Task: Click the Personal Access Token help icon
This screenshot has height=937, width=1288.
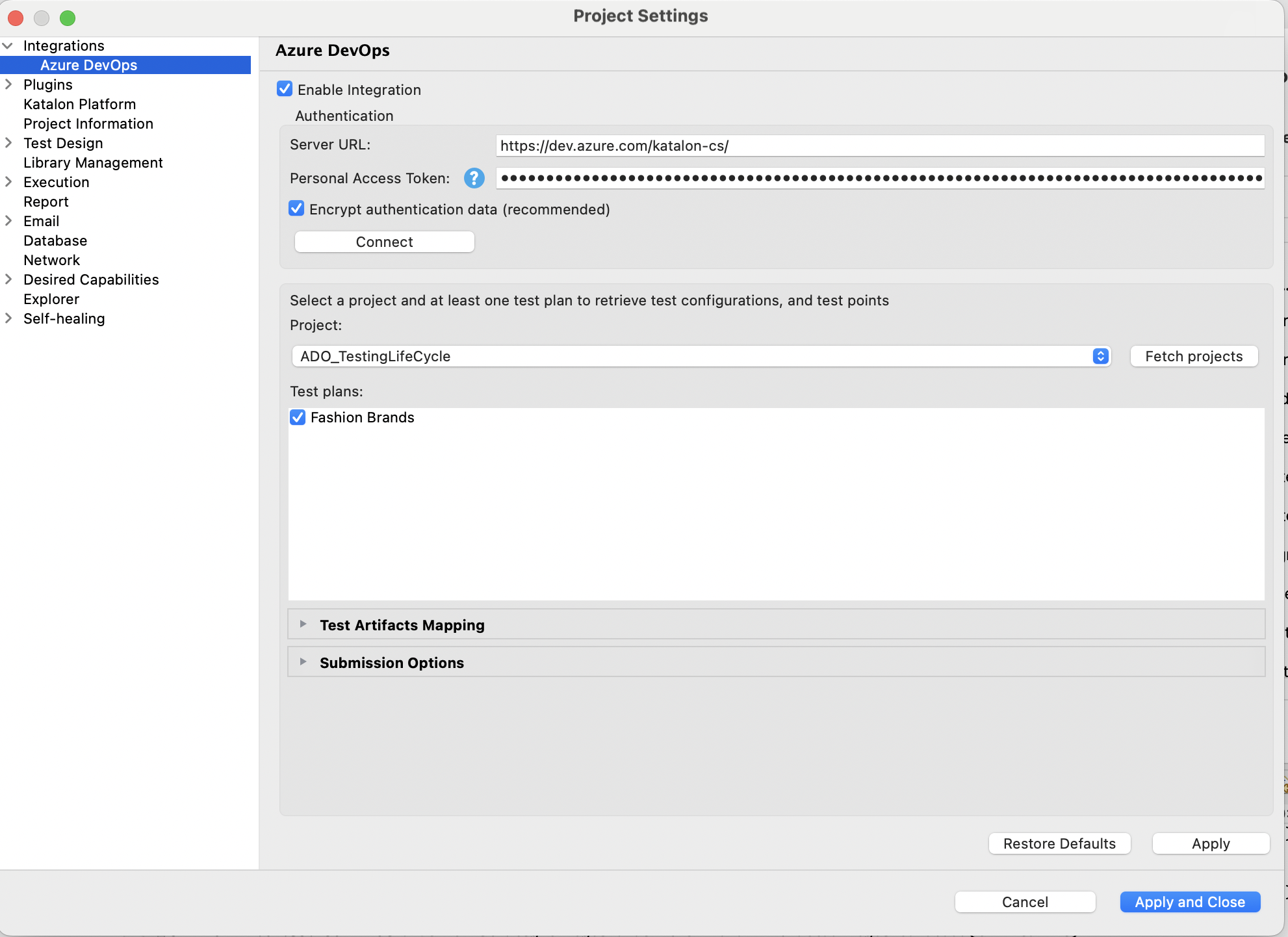Action: (474, 179)
